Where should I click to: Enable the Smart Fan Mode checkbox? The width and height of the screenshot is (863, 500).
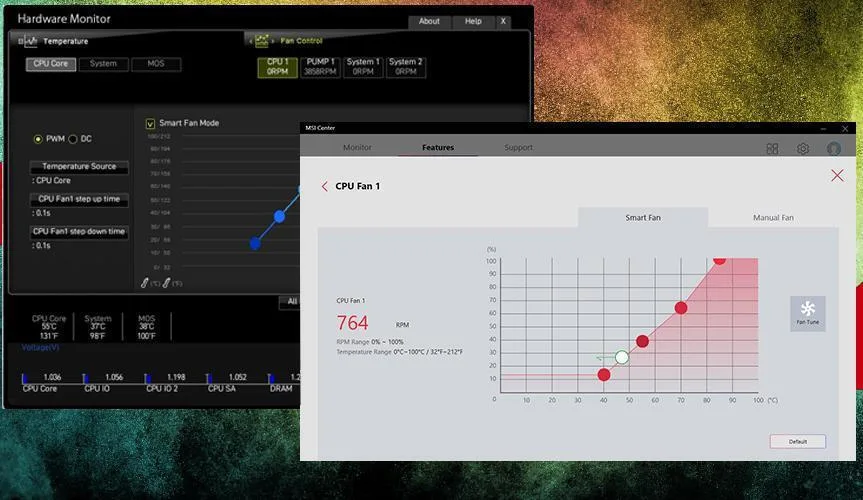(x=151, y=123)
